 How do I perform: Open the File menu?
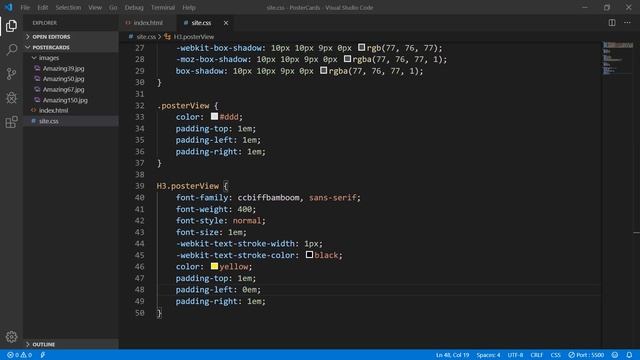(x=25, y=7)
